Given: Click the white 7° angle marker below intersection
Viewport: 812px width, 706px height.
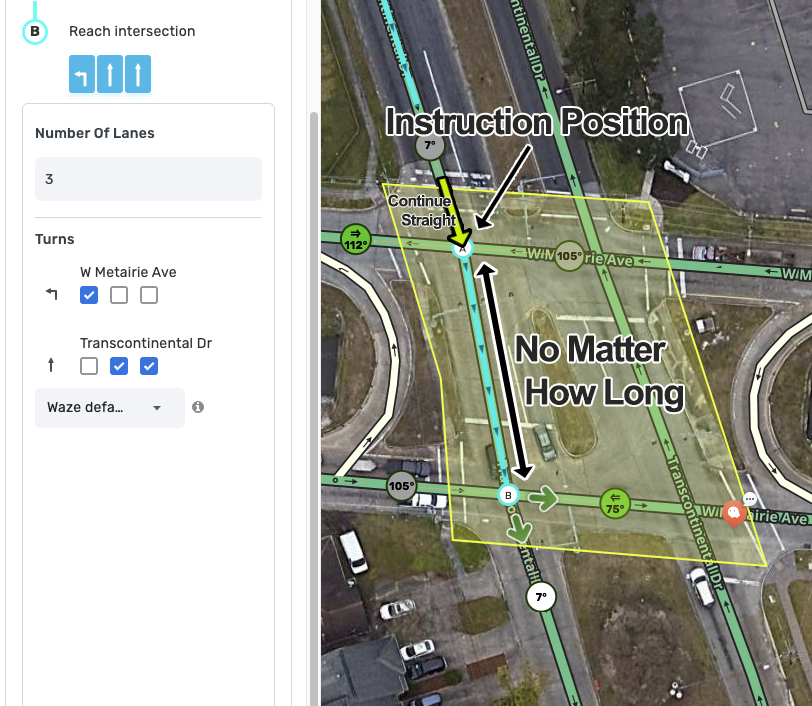Looking at the screenshot, I should (541, 597).
